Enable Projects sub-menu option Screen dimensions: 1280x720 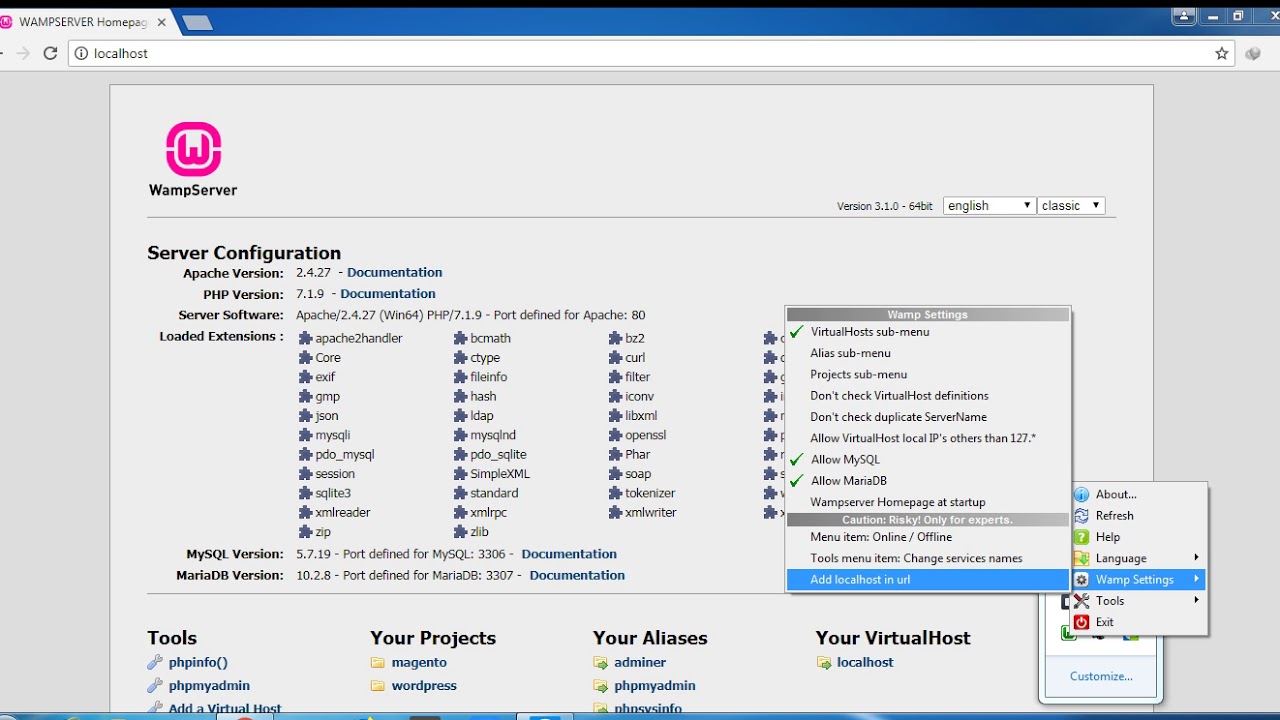pos(928,374)
